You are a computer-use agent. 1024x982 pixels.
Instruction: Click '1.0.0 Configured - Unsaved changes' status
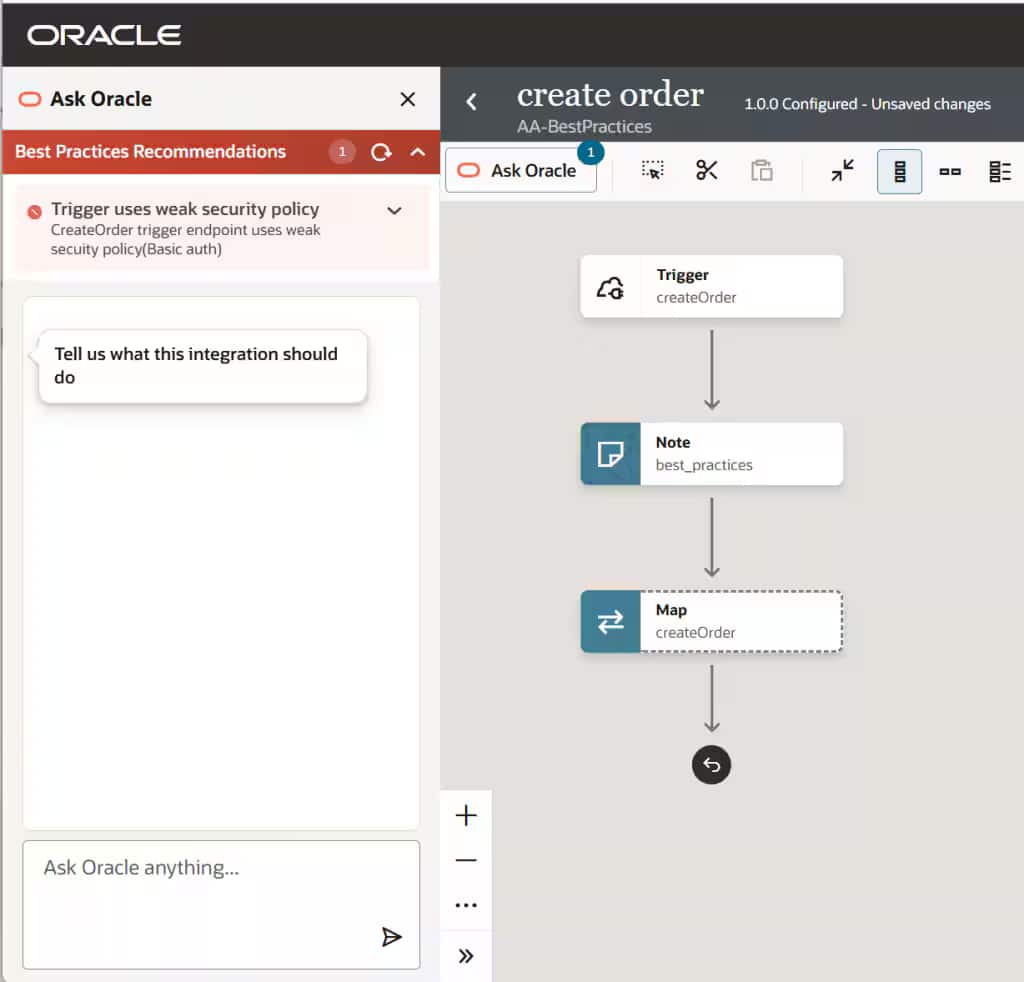(x=867, y=104)
